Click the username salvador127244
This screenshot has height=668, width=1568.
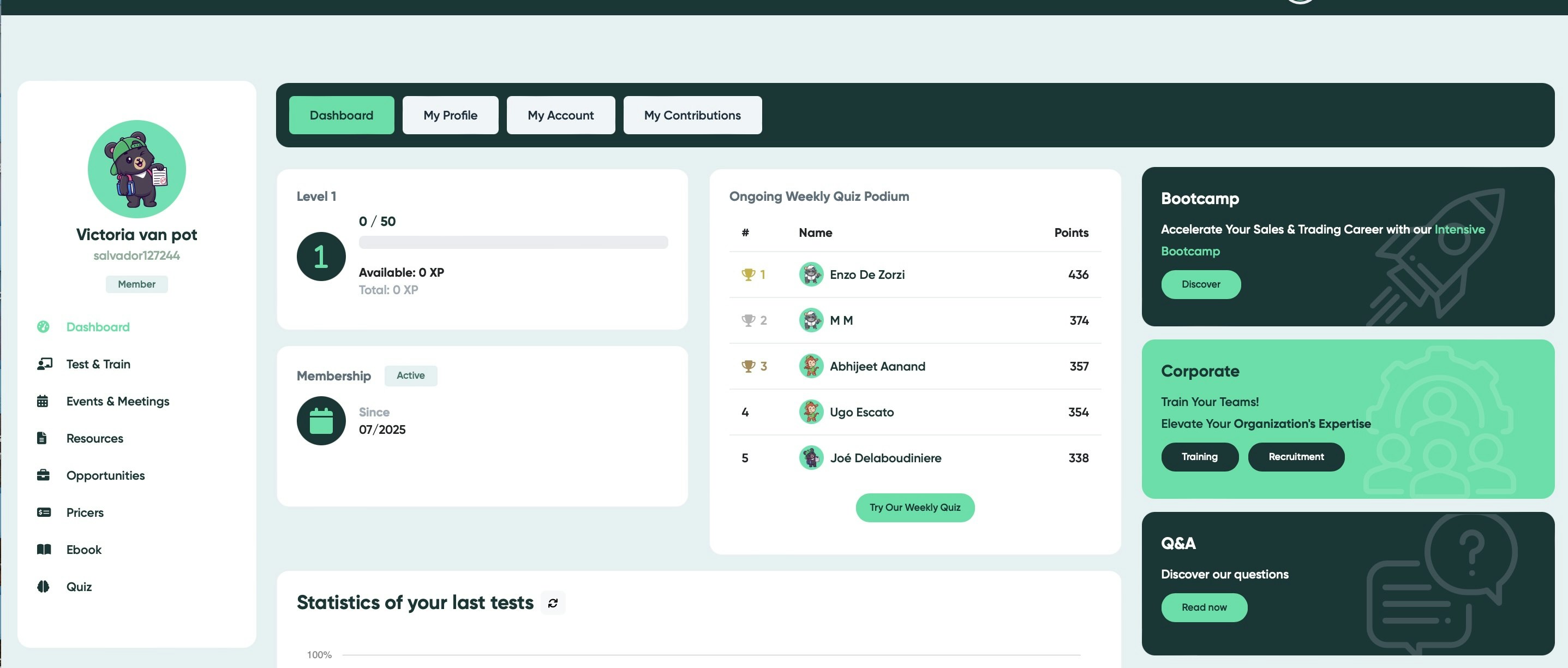point(136,256)
